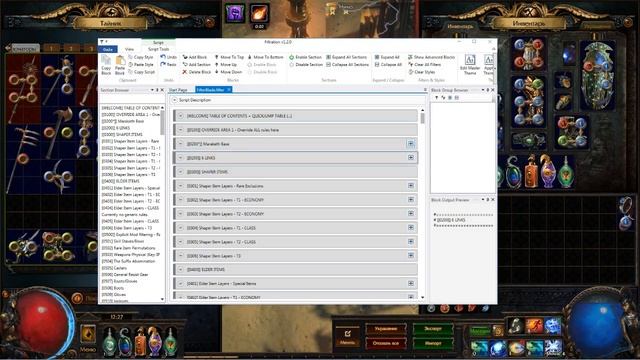Open the View ribbon tab
640x360 pixels.
pos(129,49)
